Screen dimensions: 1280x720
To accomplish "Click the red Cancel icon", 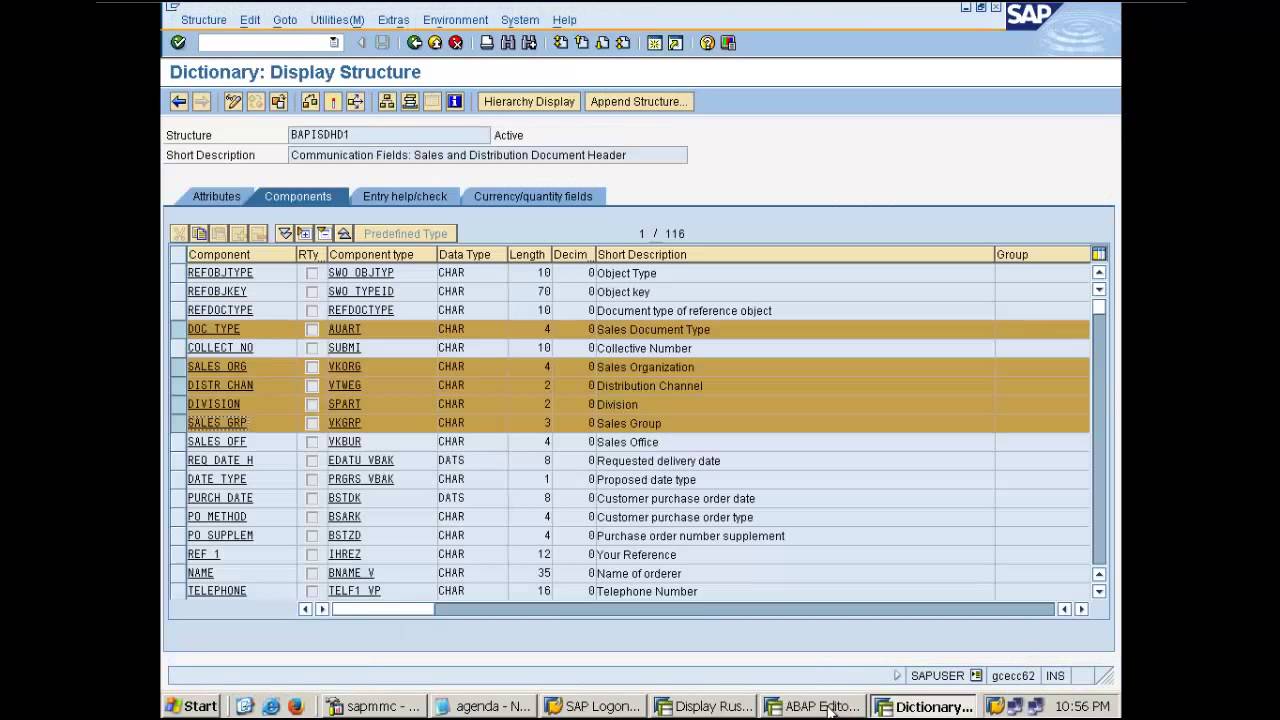I will (x=456, y=43).
